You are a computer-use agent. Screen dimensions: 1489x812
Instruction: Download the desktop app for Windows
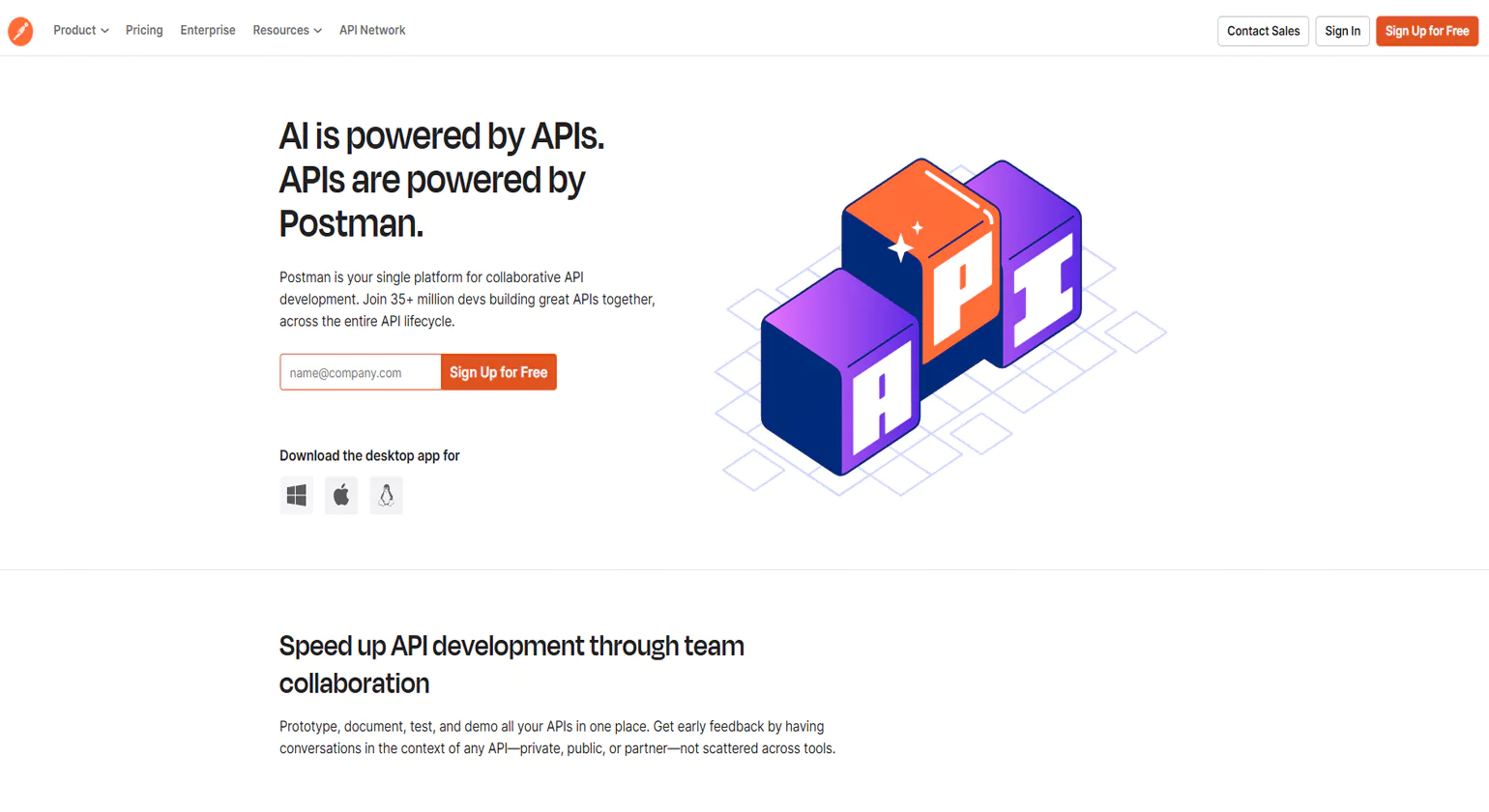296,496
